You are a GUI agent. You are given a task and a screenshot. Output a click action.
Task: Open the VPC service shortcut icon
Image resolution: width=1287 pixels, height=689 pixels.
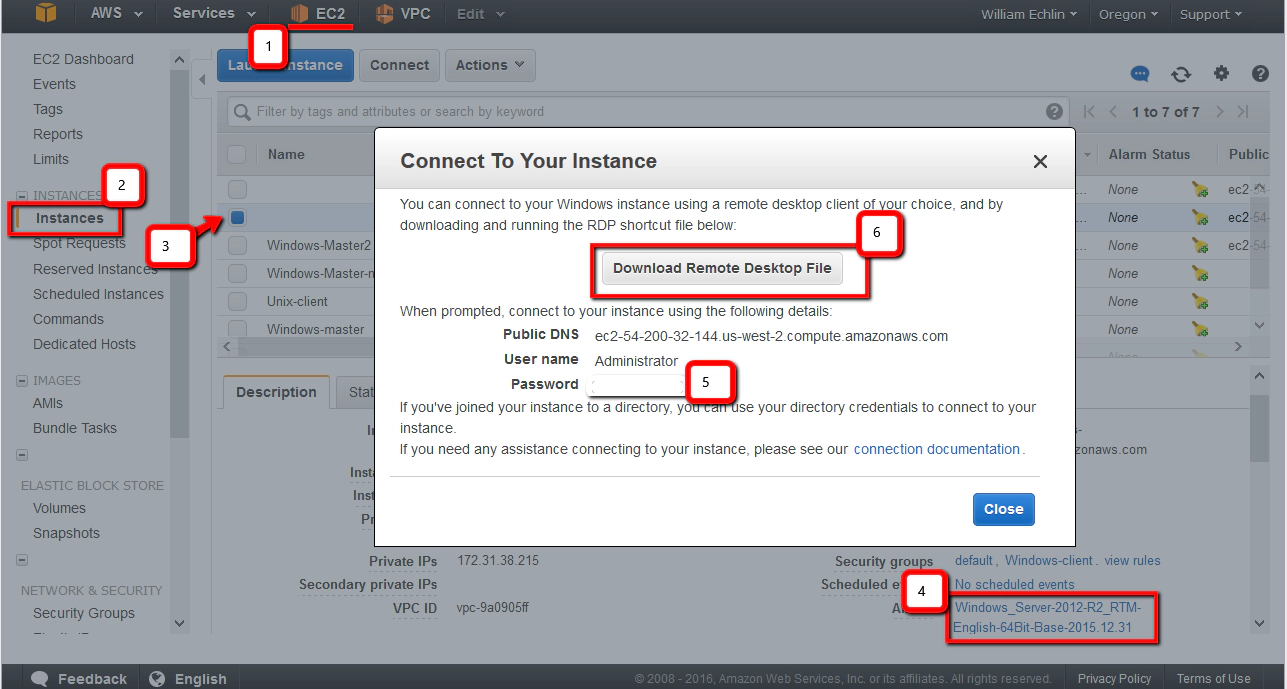(x=383, y=14)
